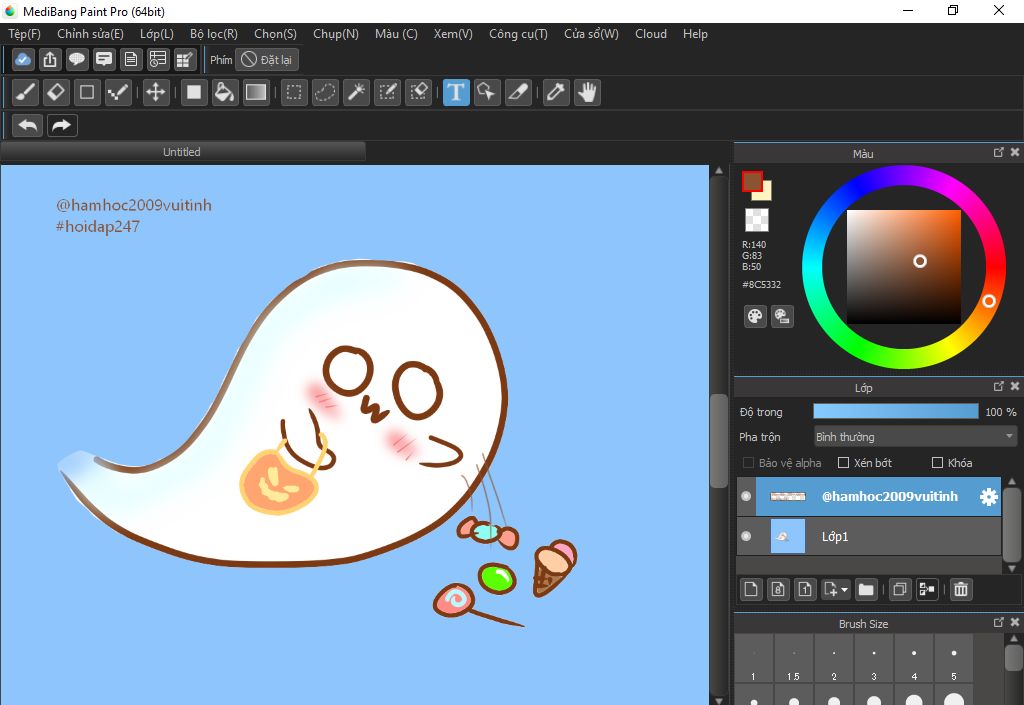1024x705 pixels.
Task: Select the Select Eraser tool
Action: pyautogui.click(x=419, y=92)
